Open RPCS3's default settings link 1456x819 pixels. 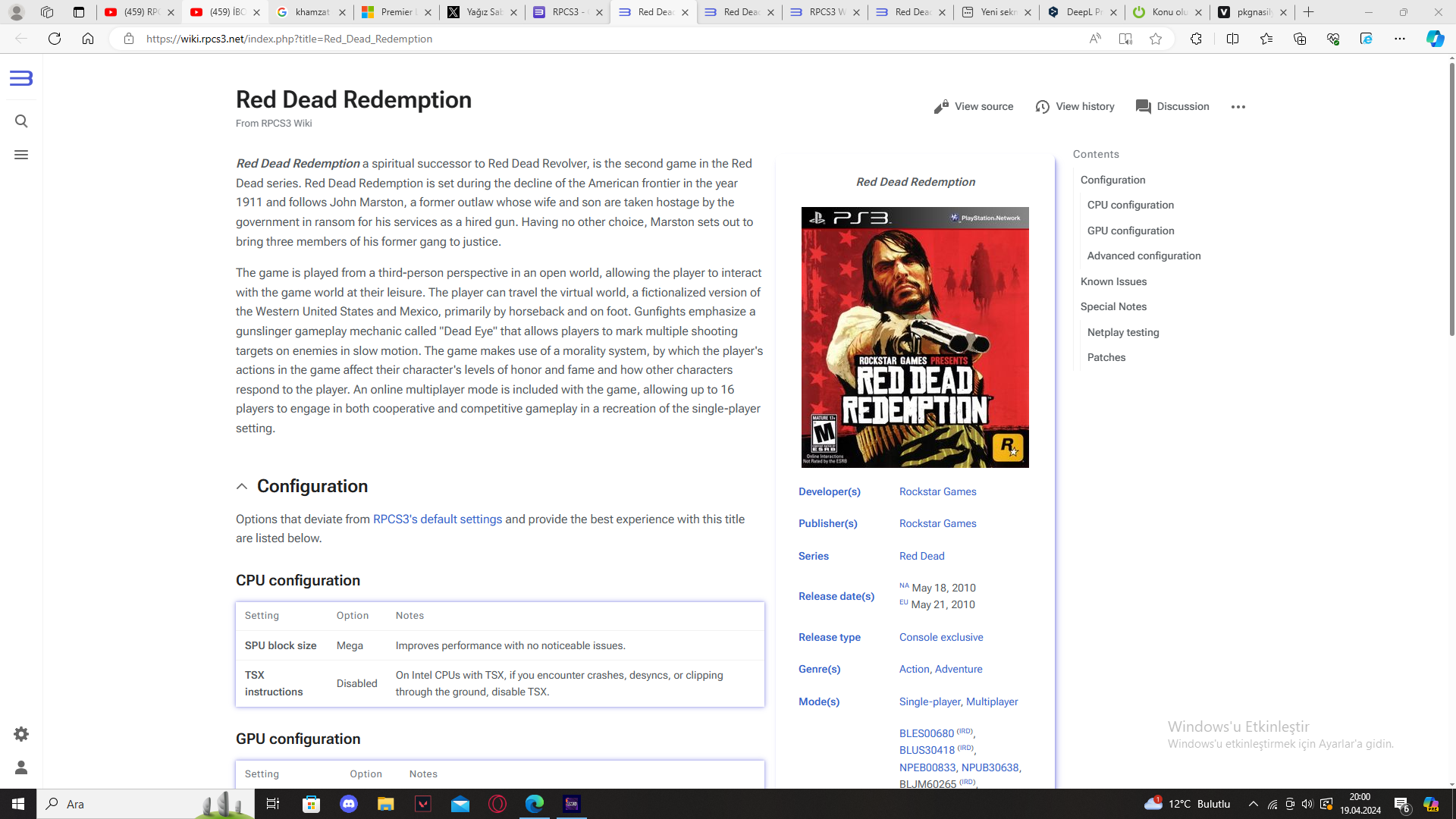(x=438, y=519)
